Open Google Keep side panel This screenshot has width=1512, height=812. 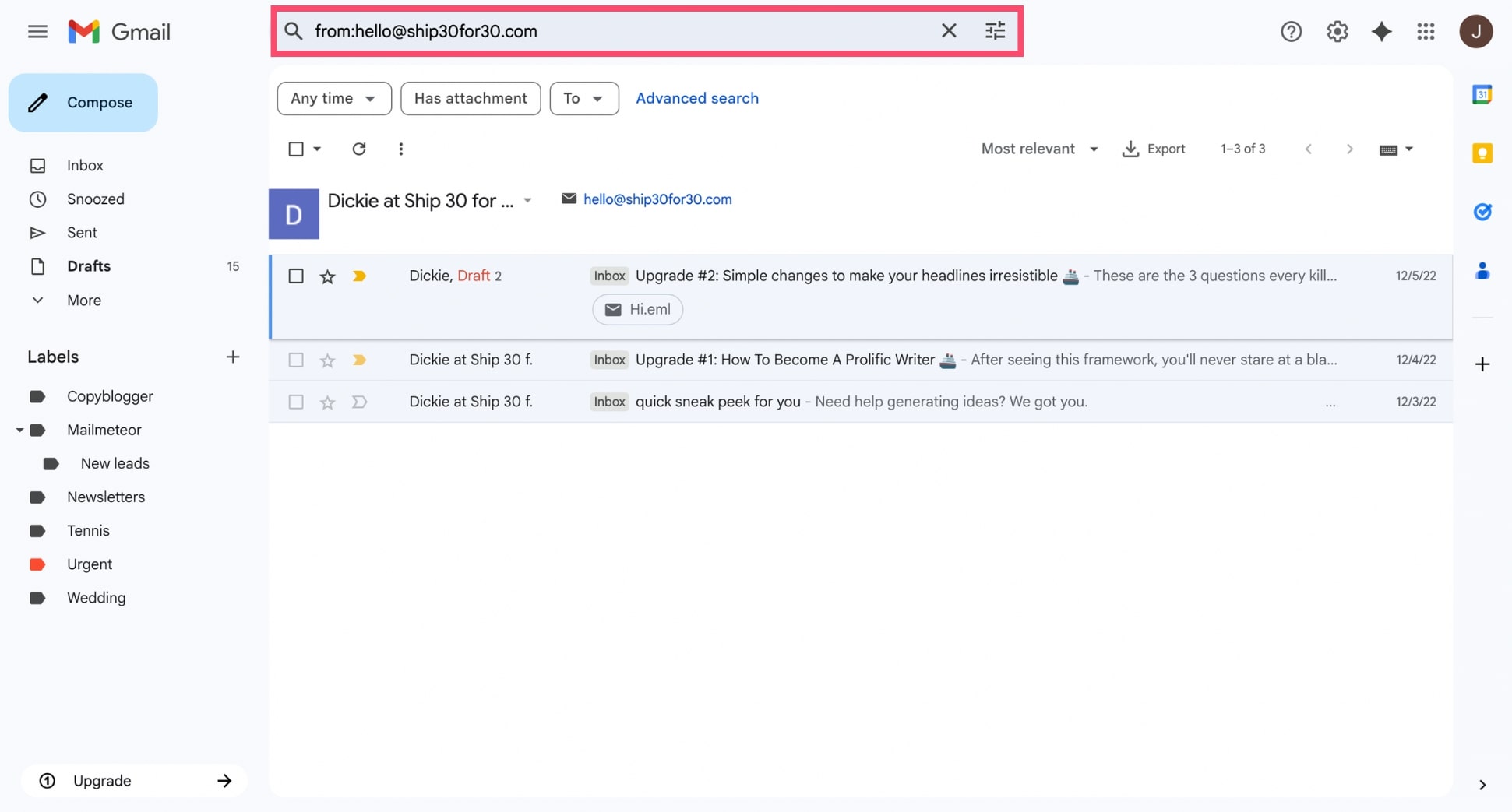(1482, 153)
